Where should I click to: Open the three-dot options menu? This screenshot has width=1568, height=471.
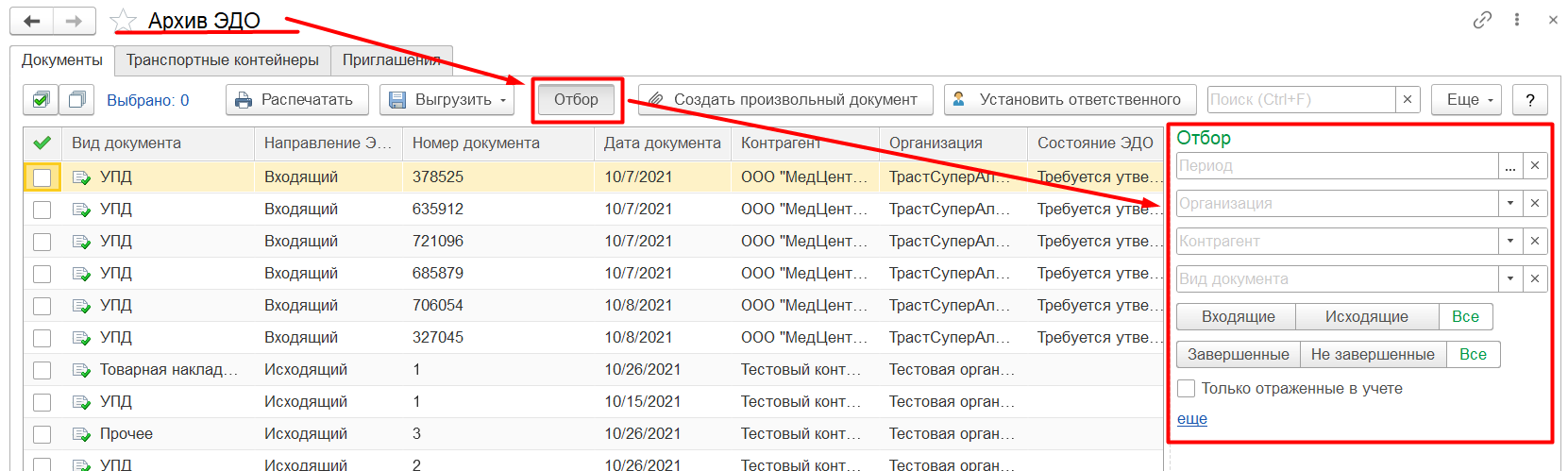click(1517, 20)
